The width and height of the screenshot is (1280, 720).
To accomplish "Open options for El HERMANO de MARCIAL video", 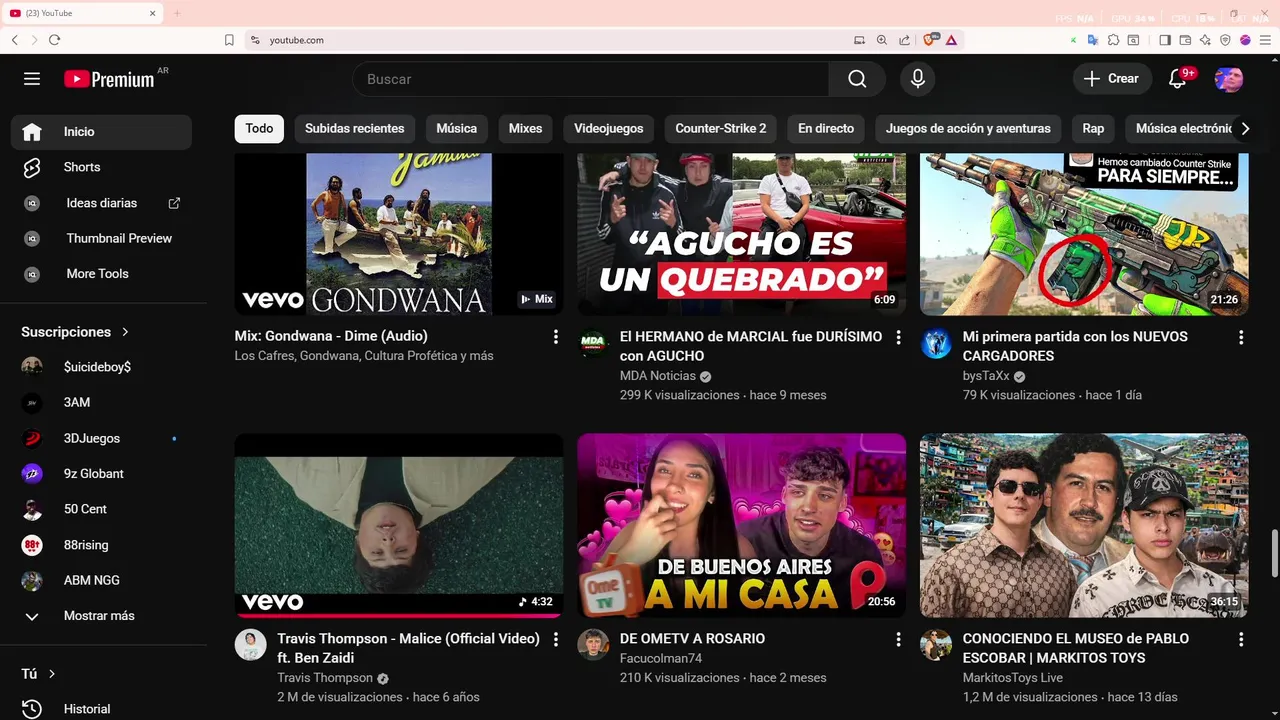I will point(898,337).
